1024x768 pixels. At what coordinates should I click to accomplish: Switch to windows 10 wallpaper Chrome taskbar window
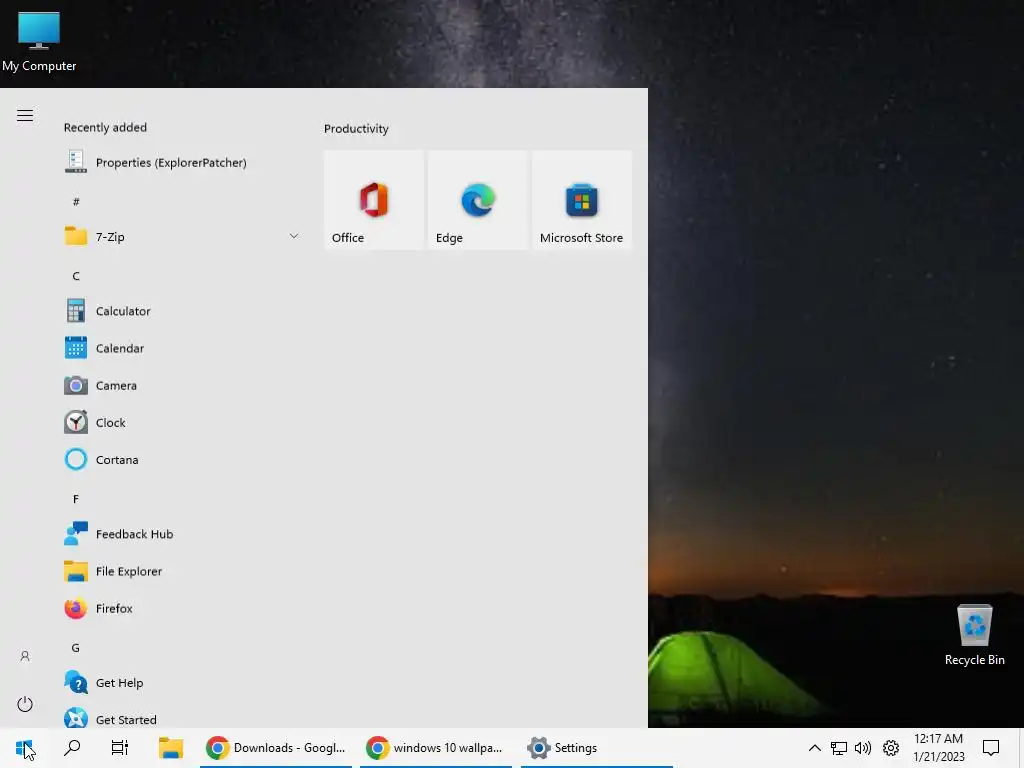(436, 748)
